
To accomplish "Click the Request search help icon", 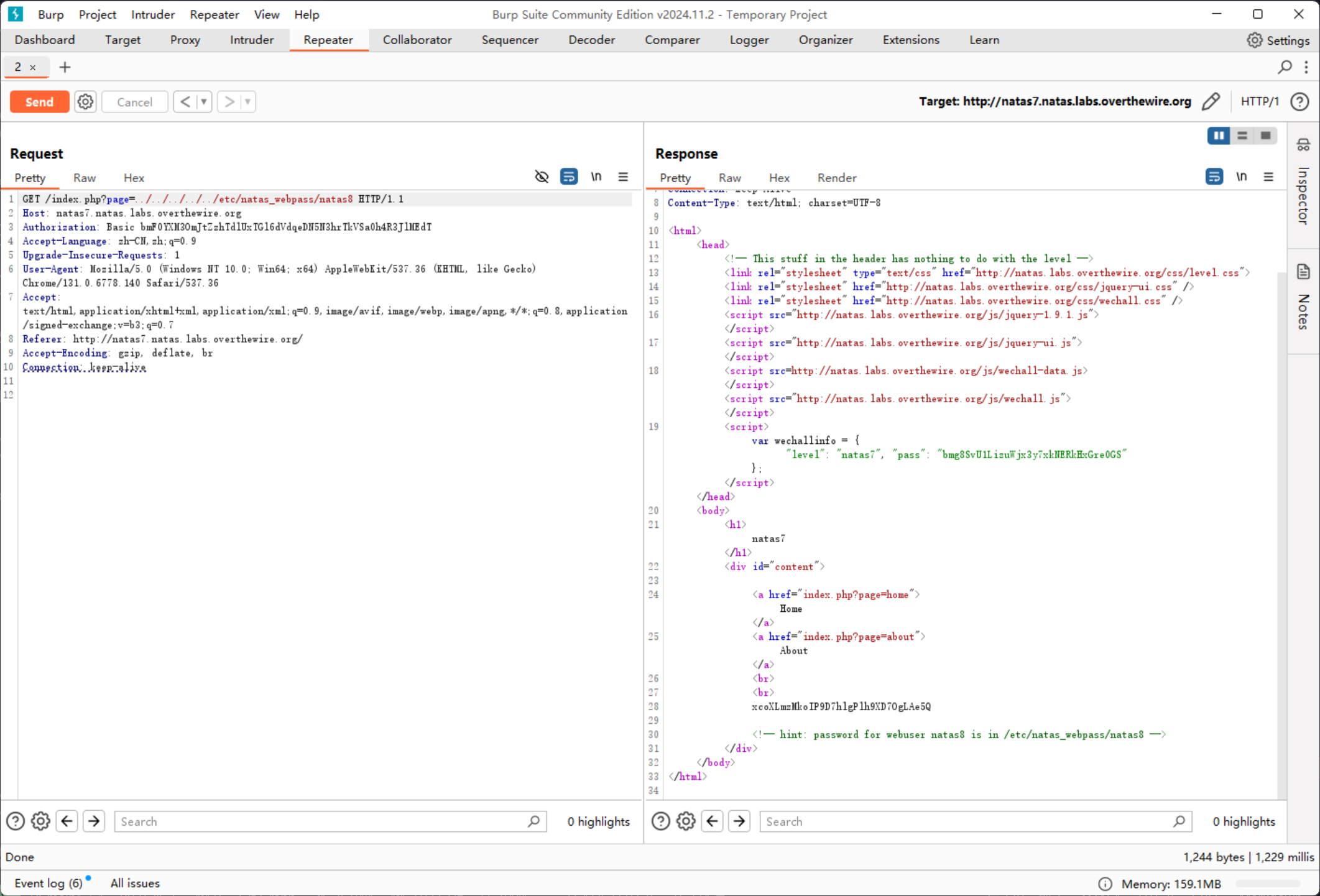I will [x=16, y=821].
